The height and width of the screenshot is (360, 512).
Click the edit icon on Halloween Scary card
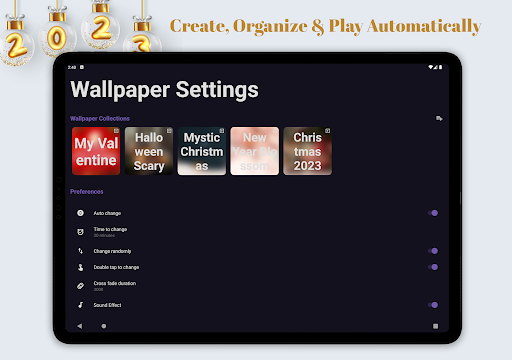pyautogui.click(x=169, y=131)
